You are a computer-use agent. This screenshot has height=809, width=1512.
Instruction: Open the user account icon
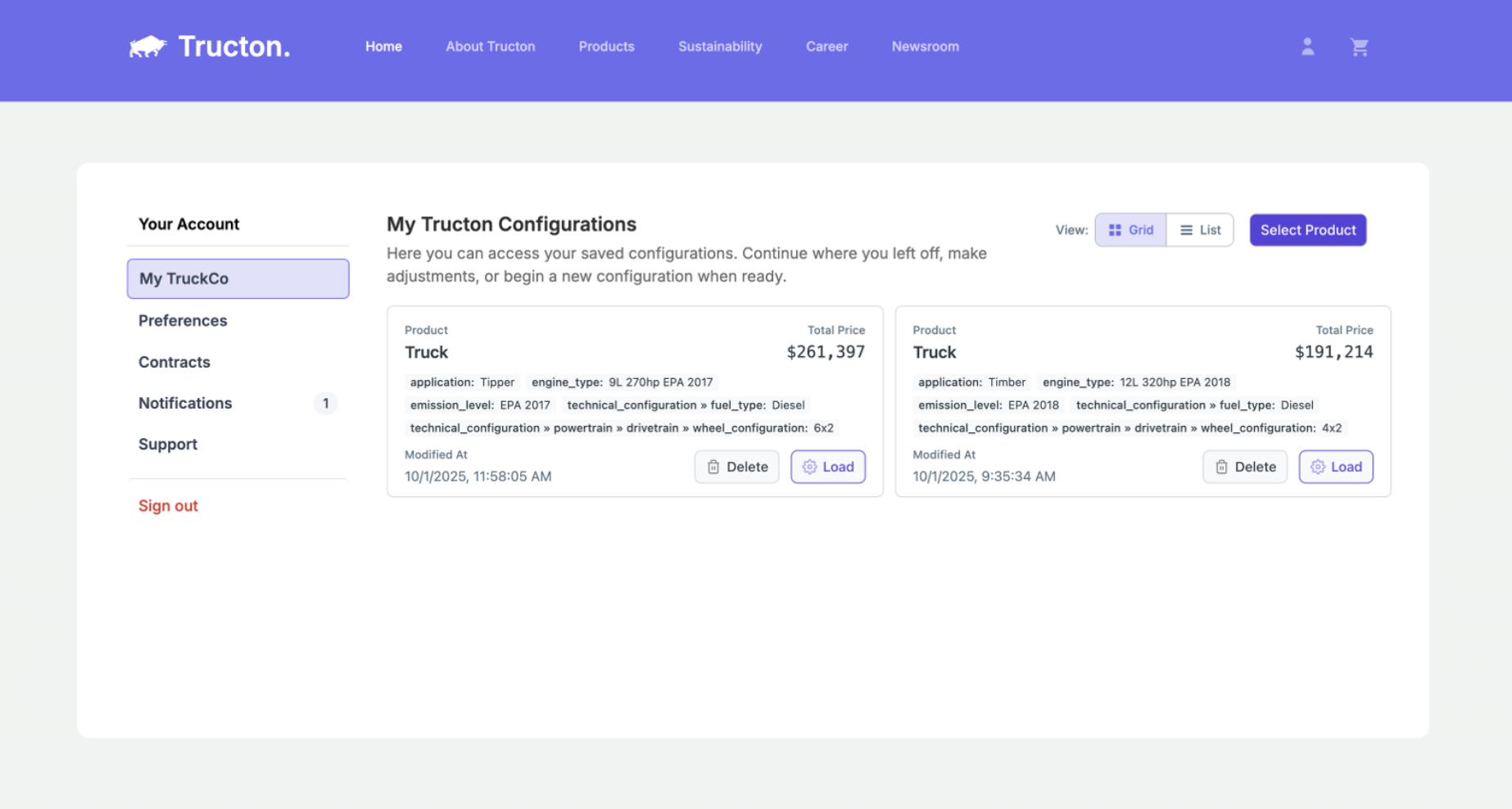(x=1308, y=47)
